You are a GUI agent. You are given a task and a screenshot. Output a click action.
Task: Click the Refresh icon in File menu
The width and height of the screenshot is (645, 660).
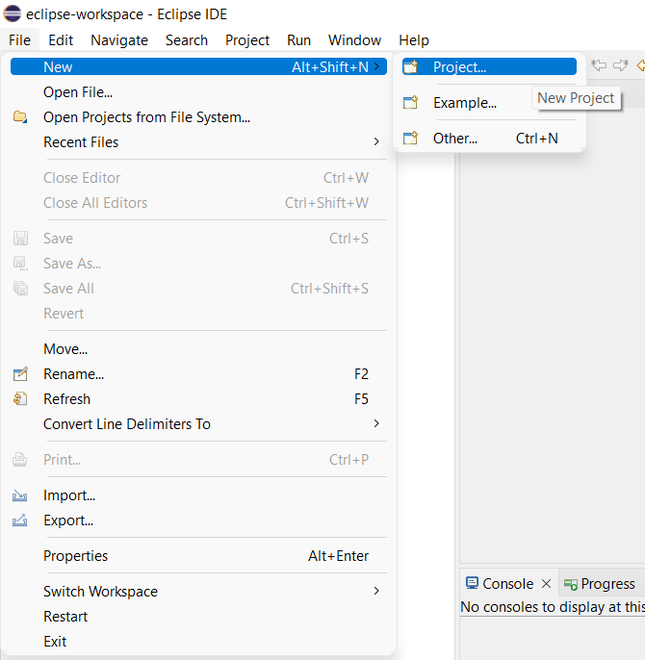[x=20, y=399]
